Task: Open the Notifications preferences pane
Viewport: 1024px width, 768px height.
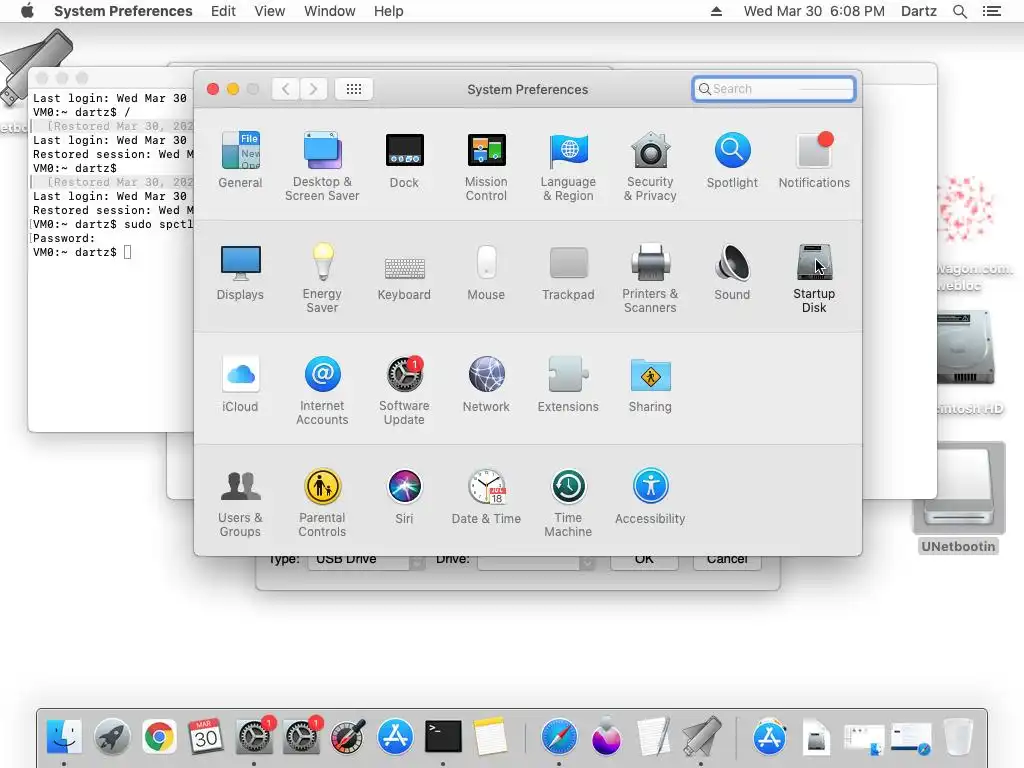Action: 814,160
